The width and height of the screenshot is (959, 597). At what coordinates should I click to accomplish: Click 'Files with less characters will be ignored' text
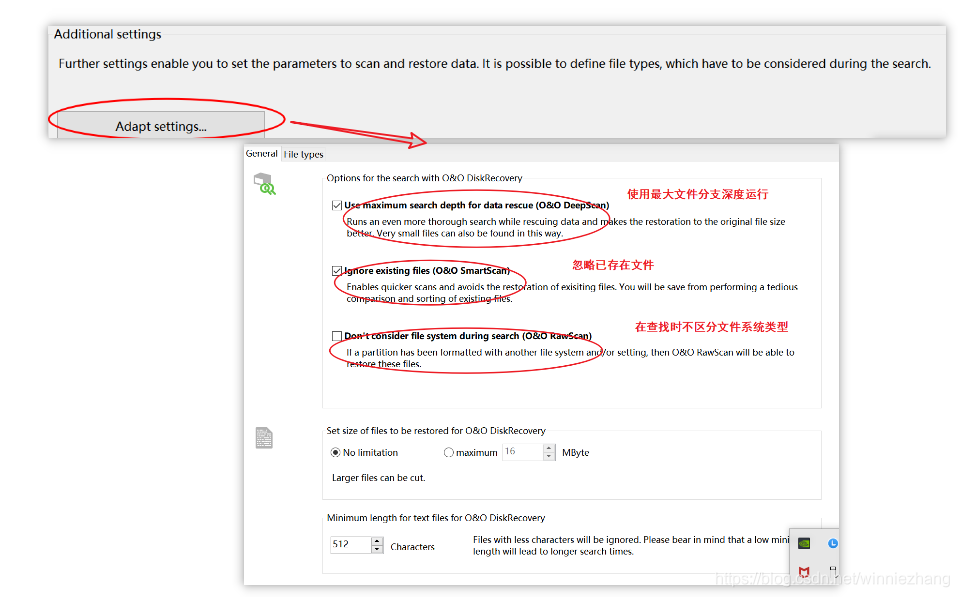tap(631, 545)
